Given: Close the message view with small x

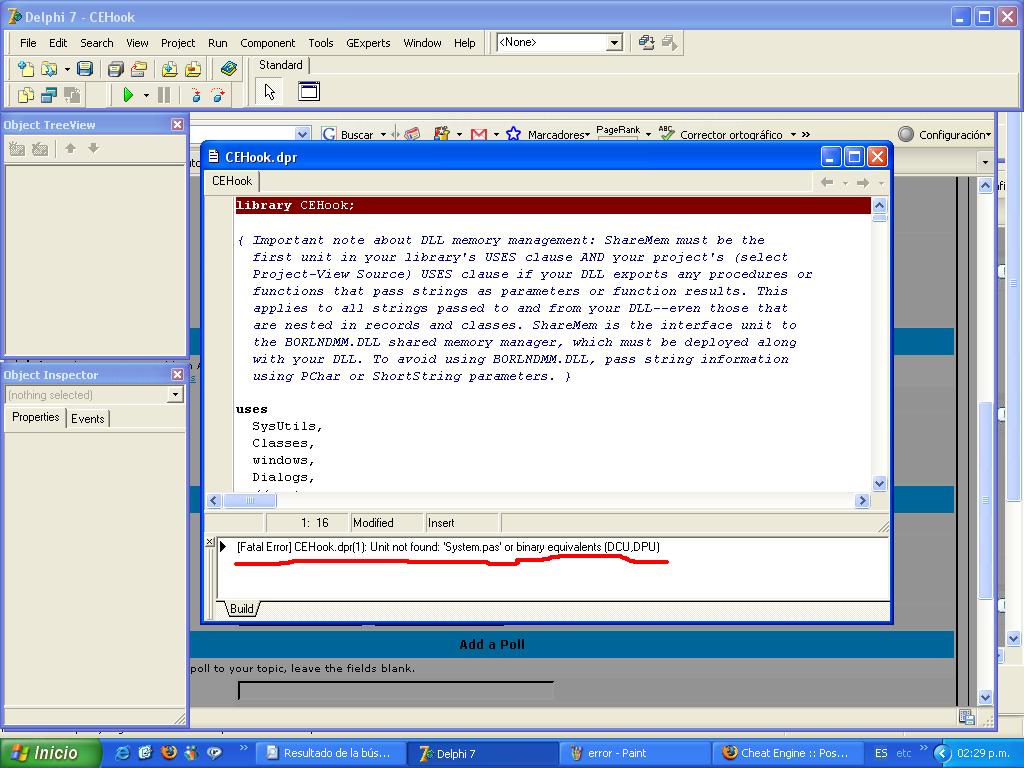Looking at the screenshot, I should [x=209, y=541].
